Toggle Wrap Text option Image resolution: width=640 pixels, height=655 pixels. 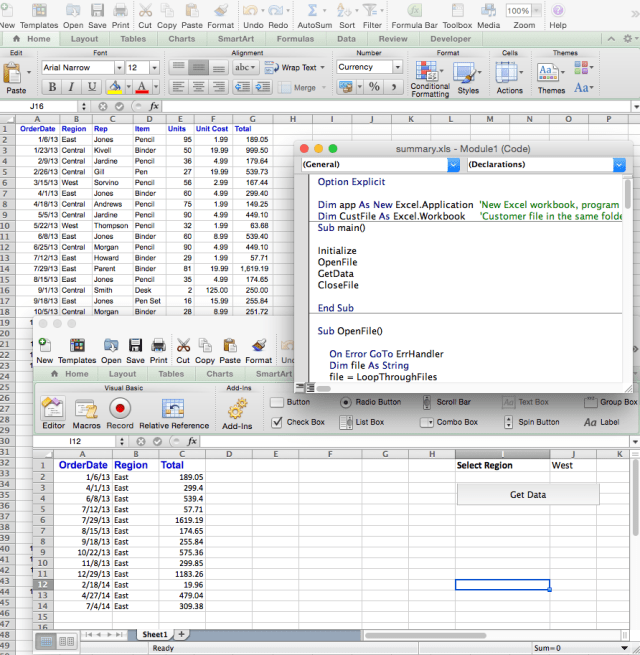294,67
